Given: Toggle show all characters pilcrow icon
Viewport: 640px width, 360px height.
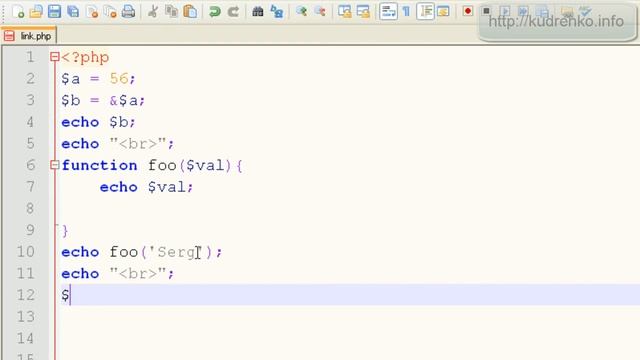Looking at the screenshot, I should click(x=406, y=11).
